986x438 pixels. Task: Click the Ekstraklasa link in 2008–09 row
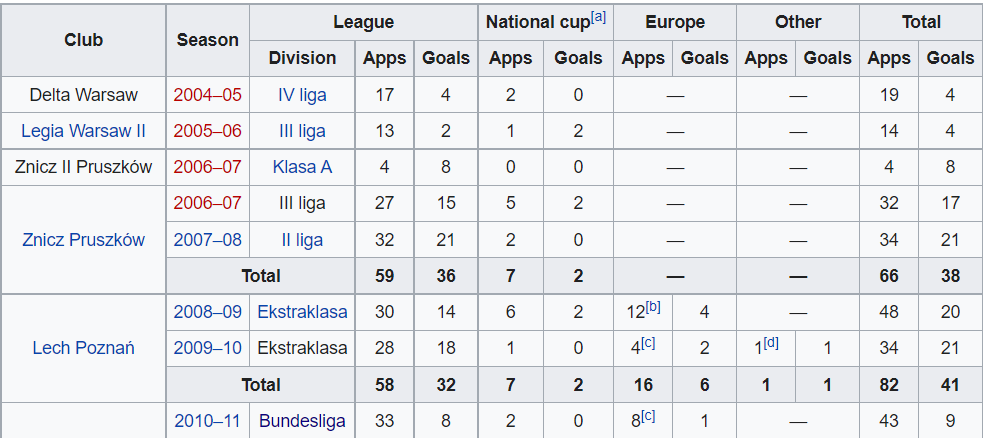pyautogui.click(x=302, y=312)
